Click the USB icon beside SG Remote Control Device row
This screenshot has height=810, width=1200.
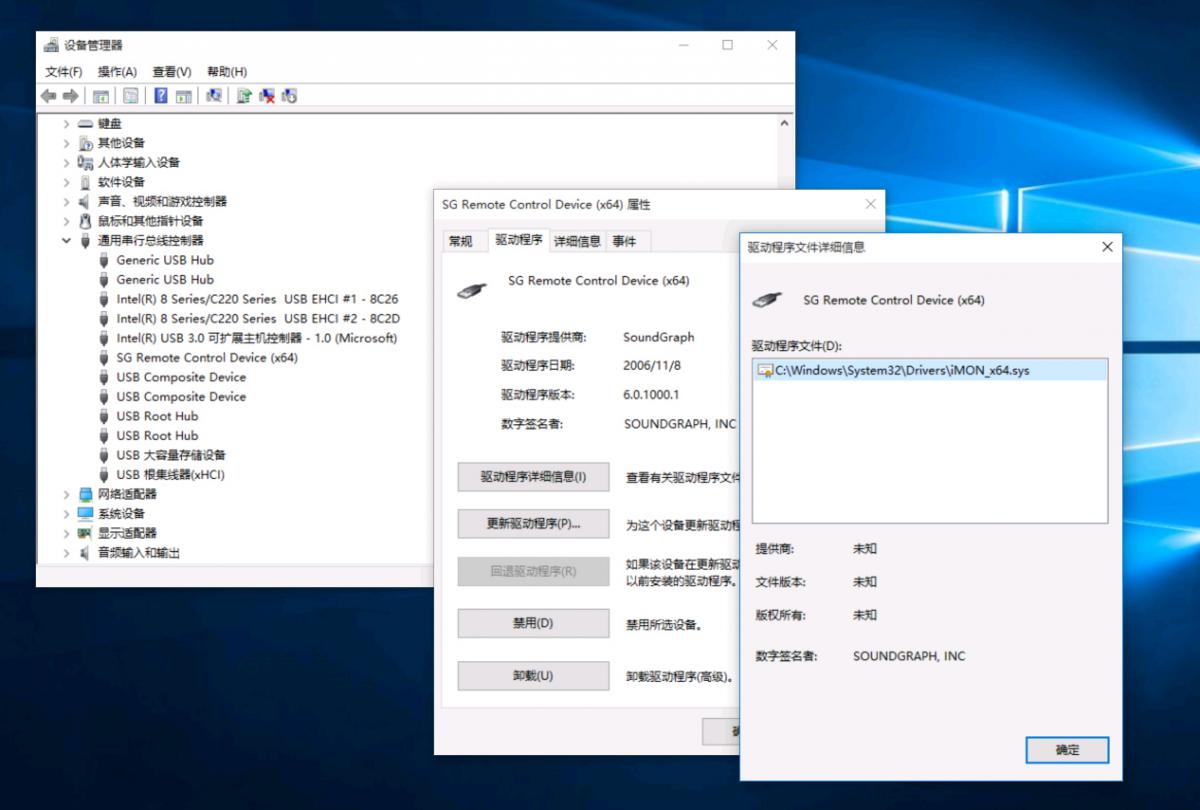[104, 357]
